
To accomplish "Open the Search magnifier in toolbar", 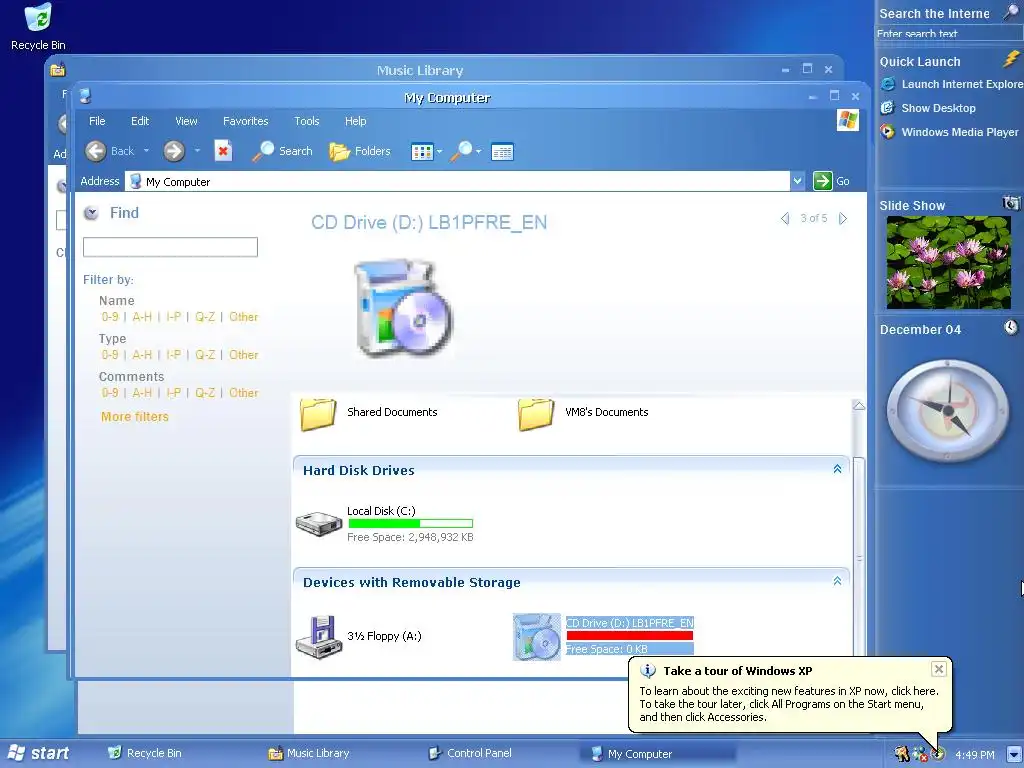I will tap(282, 151).
